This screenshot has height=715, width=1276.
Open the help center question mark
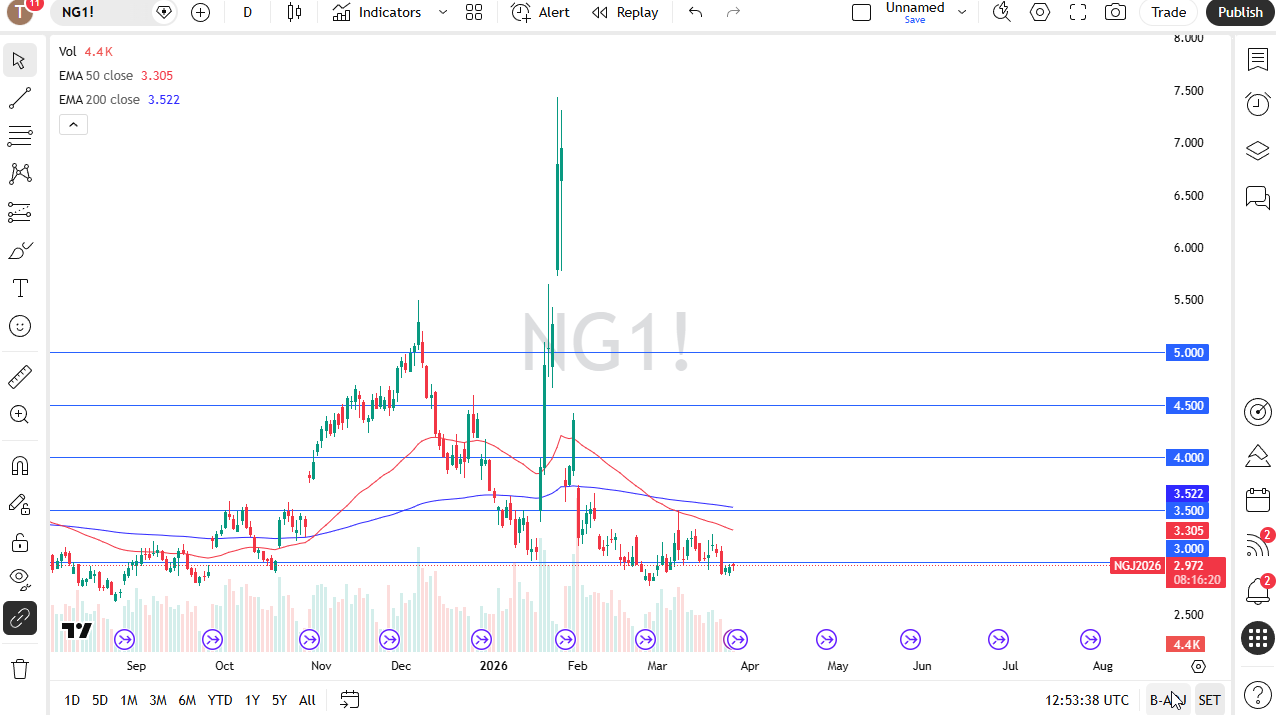(1257, 694)
